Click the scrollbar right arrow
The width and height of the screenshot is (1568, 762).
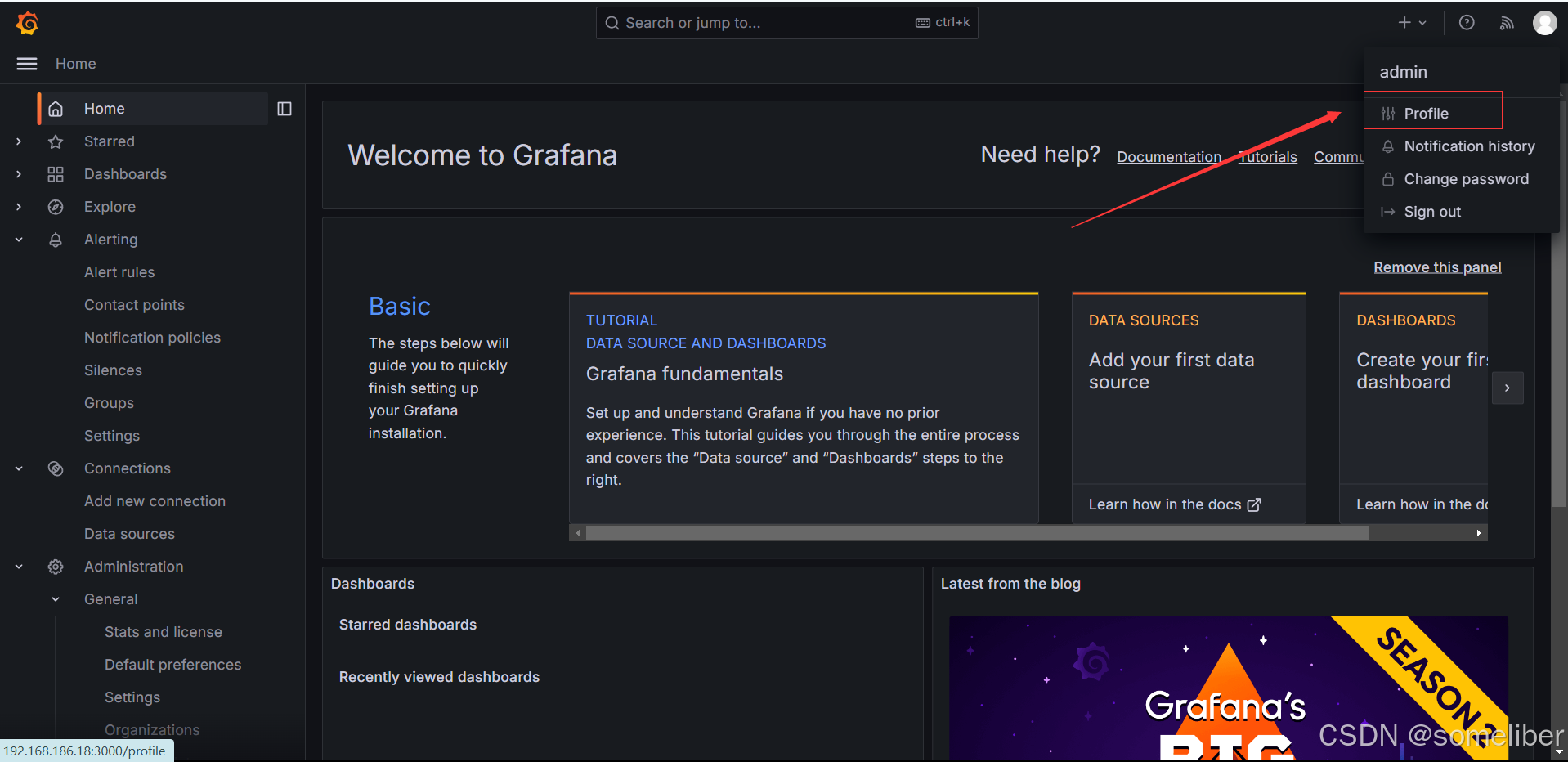(1479, 533)
